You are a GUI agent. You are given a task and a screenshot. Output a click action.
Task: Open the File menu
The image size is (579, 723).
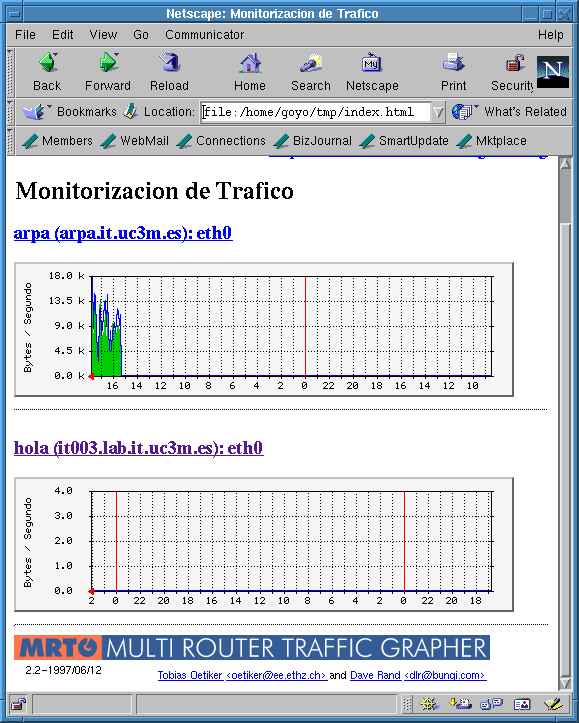coord(25,35)
